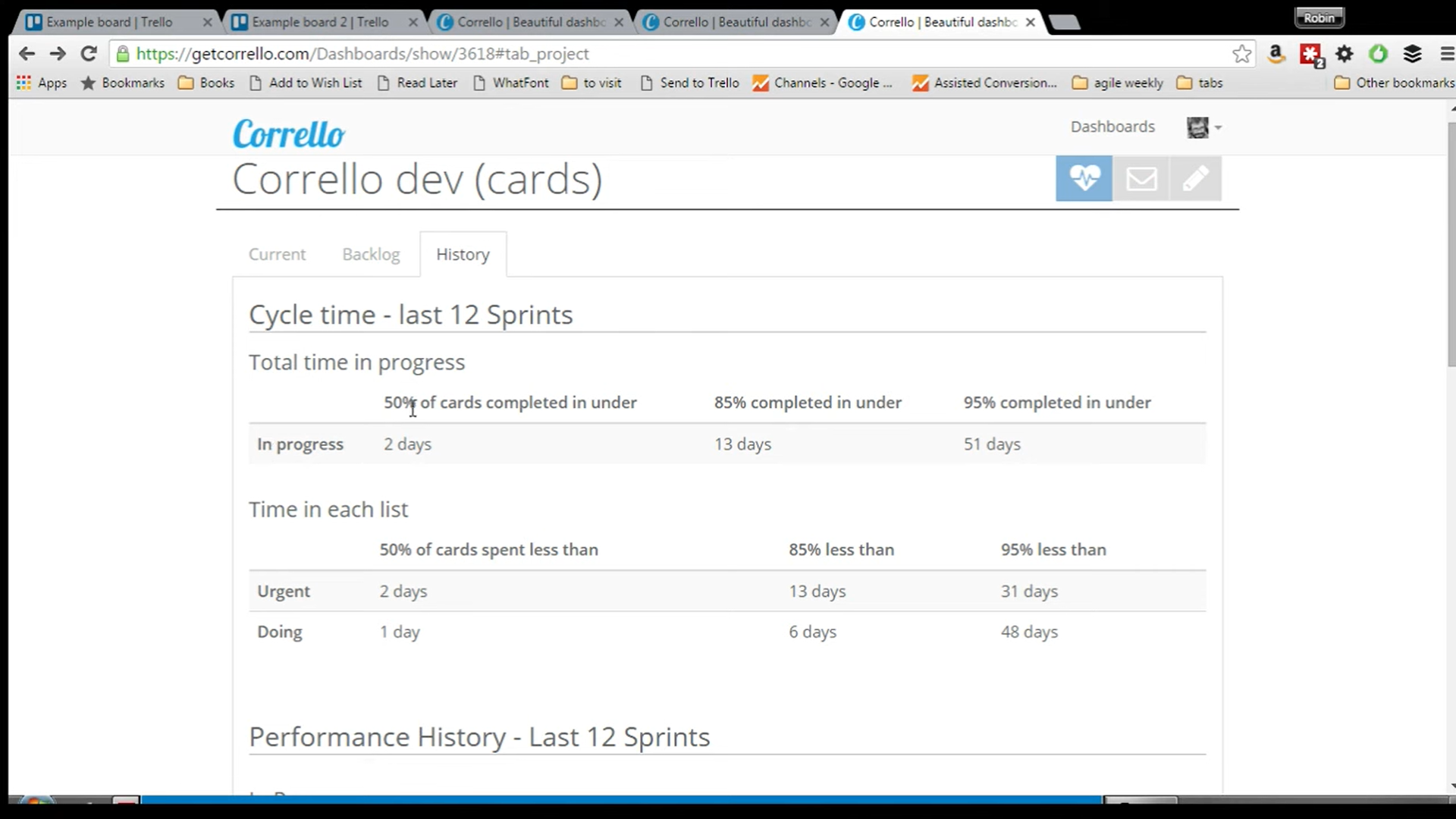Open the Books bookmark folder
Screen dimensions: 1456x819
(x=206, y=83)
